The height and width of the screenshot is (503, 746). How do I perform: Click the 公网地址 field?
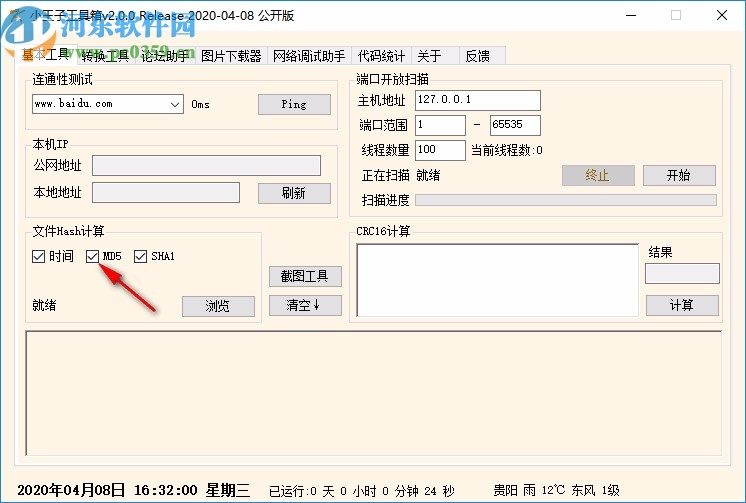click(x=206, y=166)
